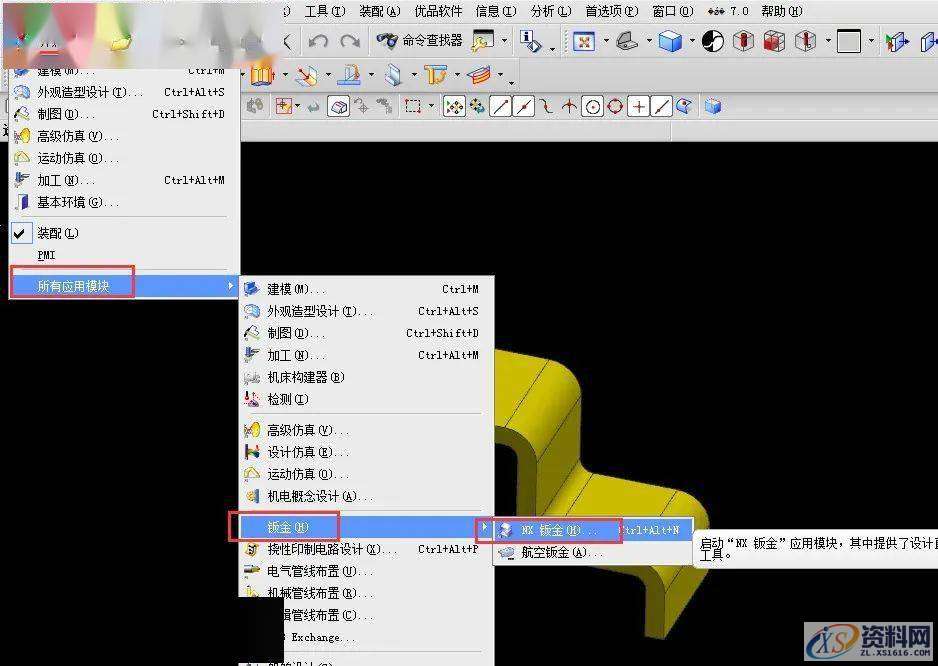This screenshot has height=666, width=938.
Task: Enable PMI from the menu list
Action: [x=45, y=255]
